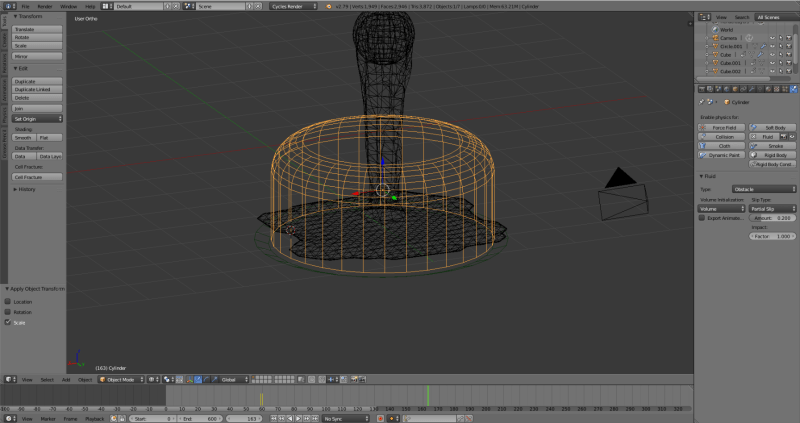This screenshot has height=423, width=800.
Task: Open the Add menu in 3D view header
Action: [66, 379]
